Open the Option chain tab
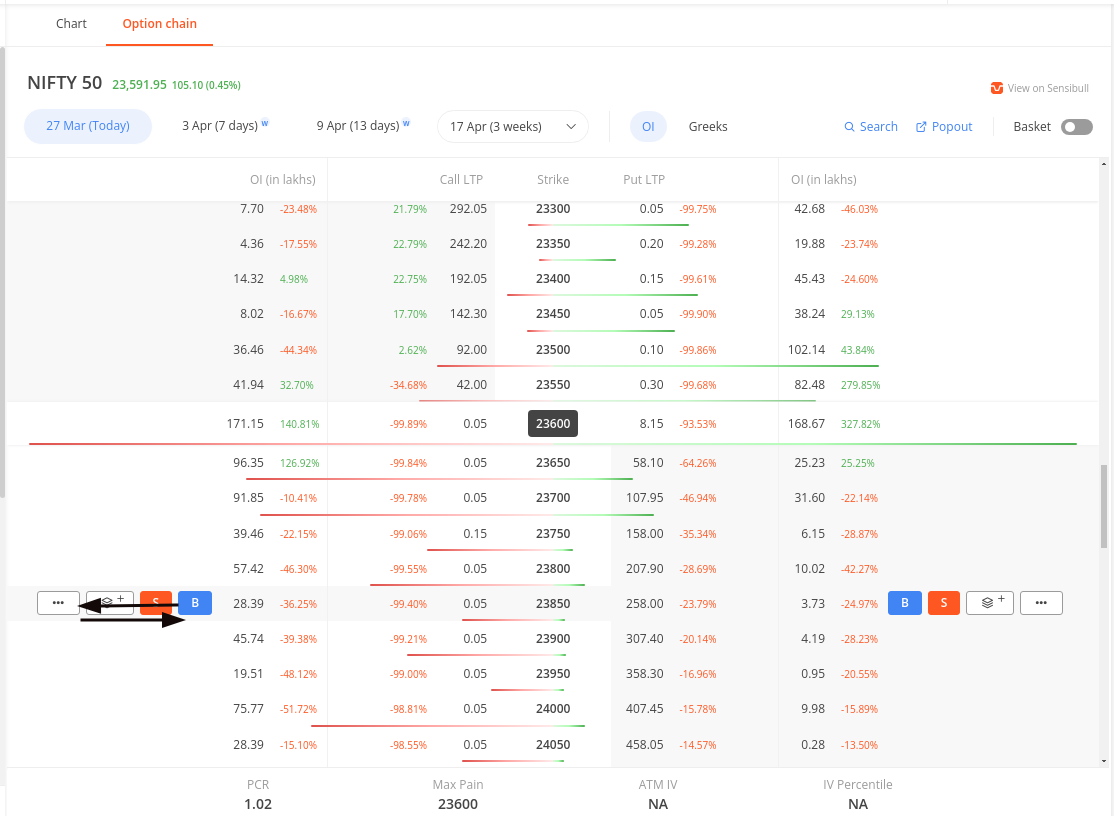The width and height of the screenshot is (1114, 816). coord(159,23)
